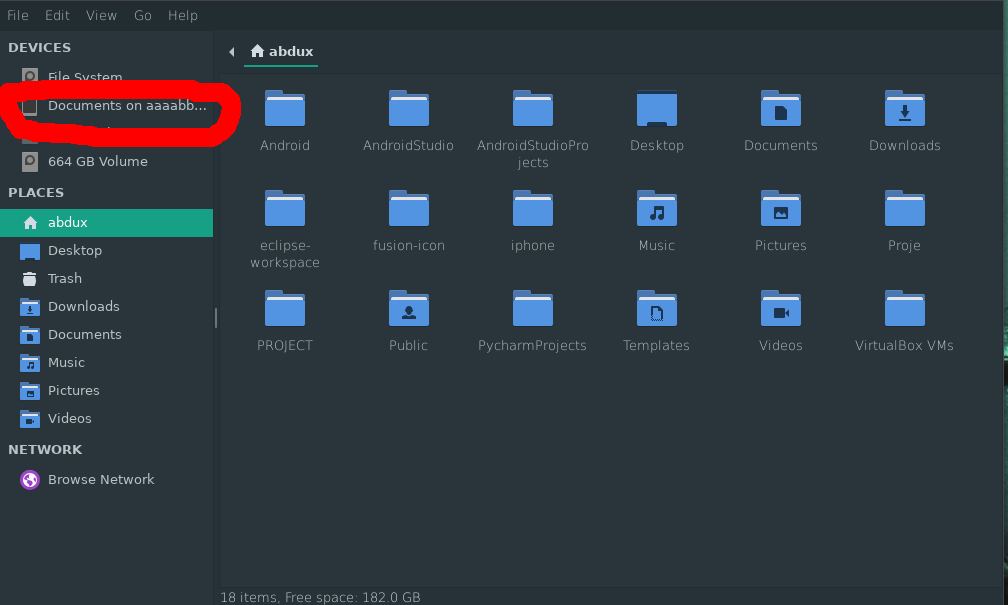Click the 'Templates' folder name label
Image resolution: width=1008 pixels, height=605 pixels.
click(656, 345)
